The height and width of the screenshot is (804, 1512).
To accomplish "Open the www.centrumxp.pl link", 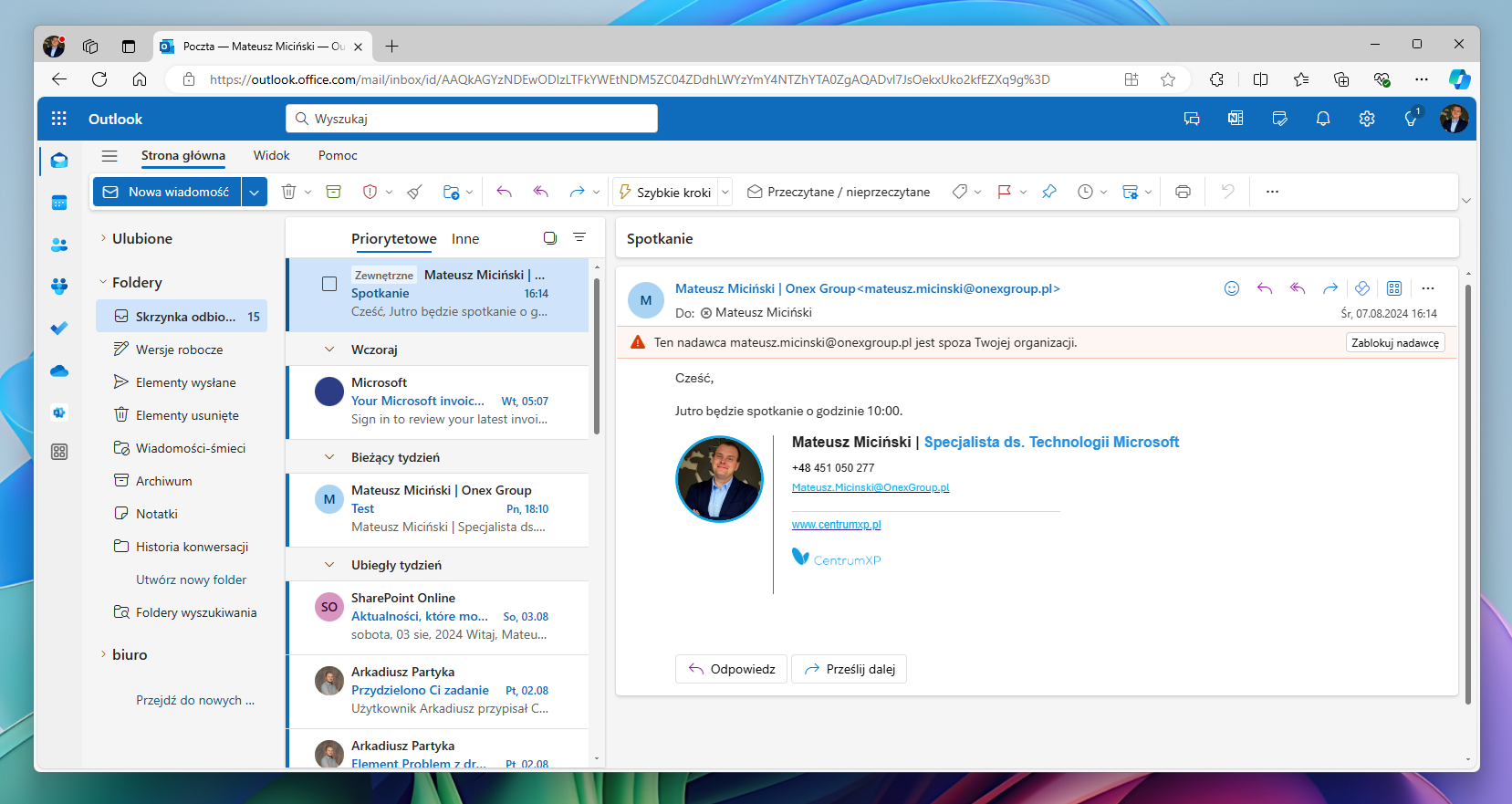I will click(837, 525).
